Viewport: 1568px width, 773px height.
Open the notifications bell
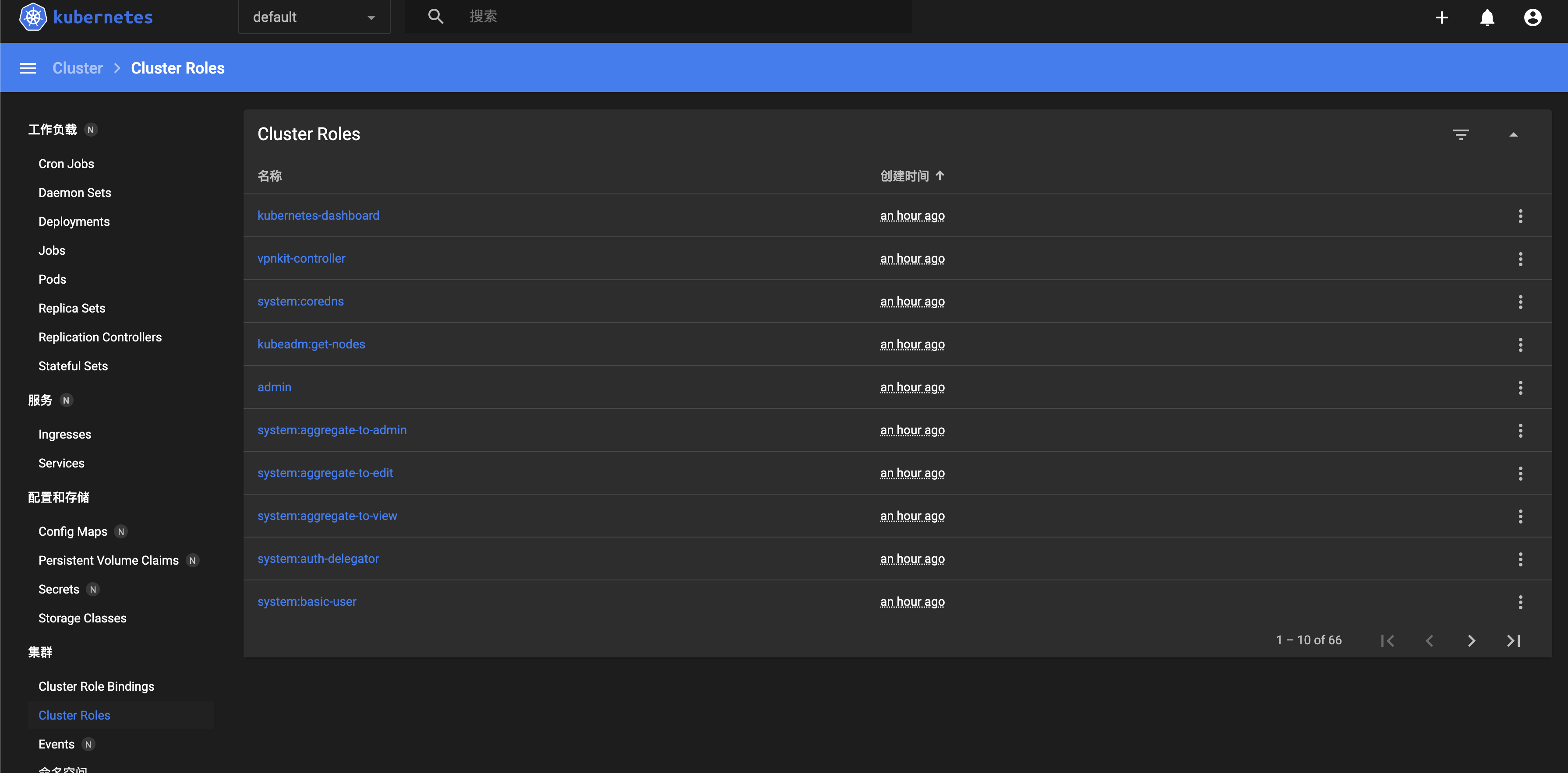pos(1487,17)
